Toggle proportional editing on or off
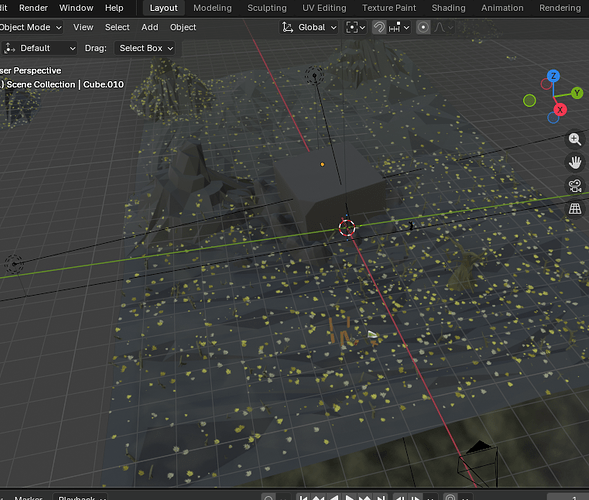 tap(423, 27)
